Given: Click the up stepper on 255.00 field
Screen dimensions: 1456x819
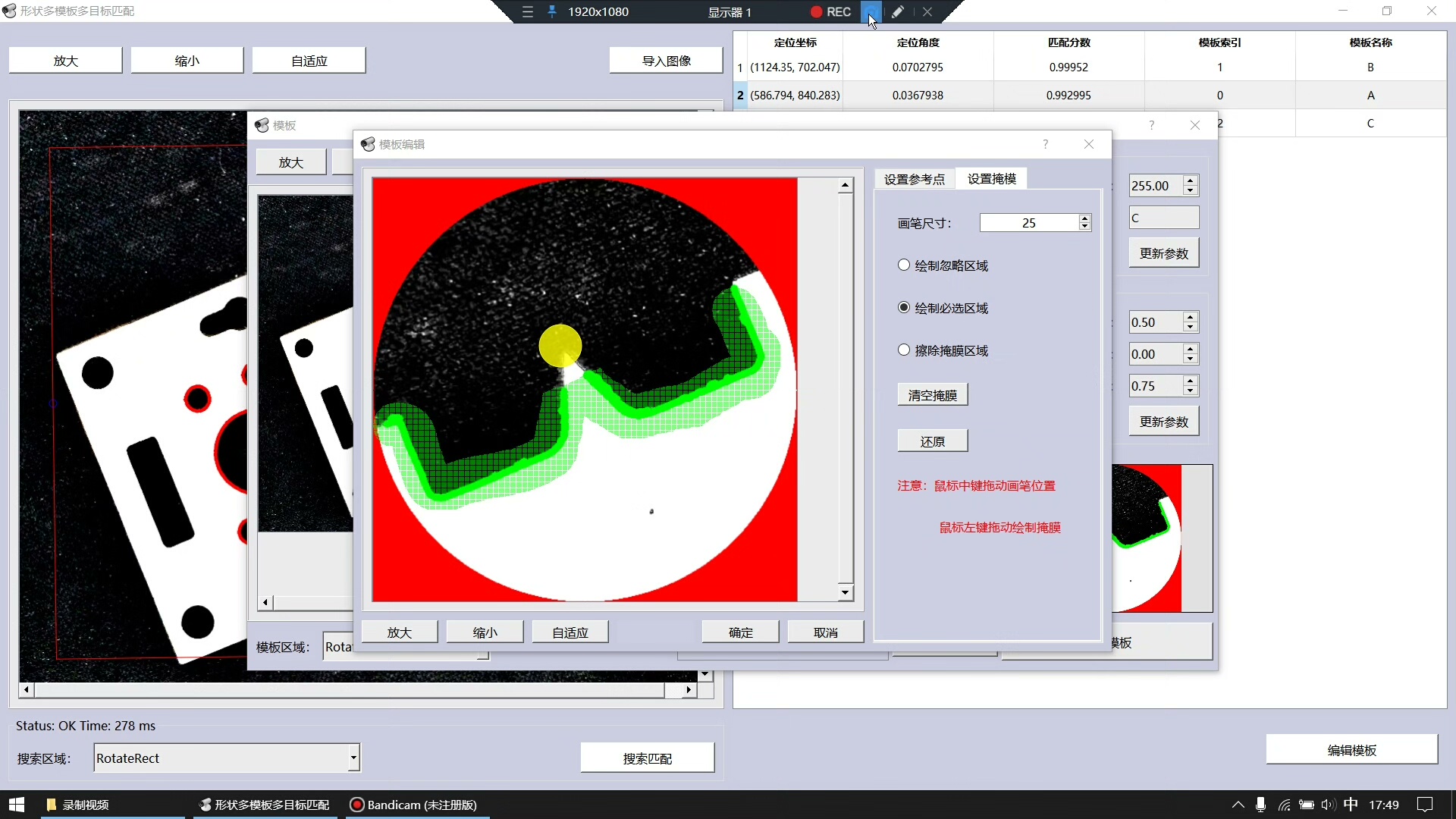Looking at the screenshot, I should click(x=1191, y=181).
